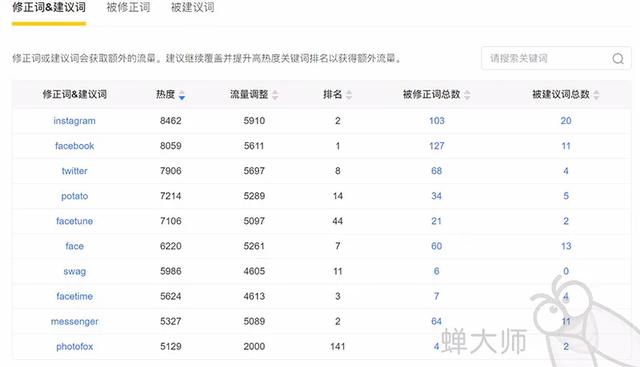Sort by 流量调整 column arrow
The height and width of the screenshot is (367, 640).
click(x=275, y=95)
